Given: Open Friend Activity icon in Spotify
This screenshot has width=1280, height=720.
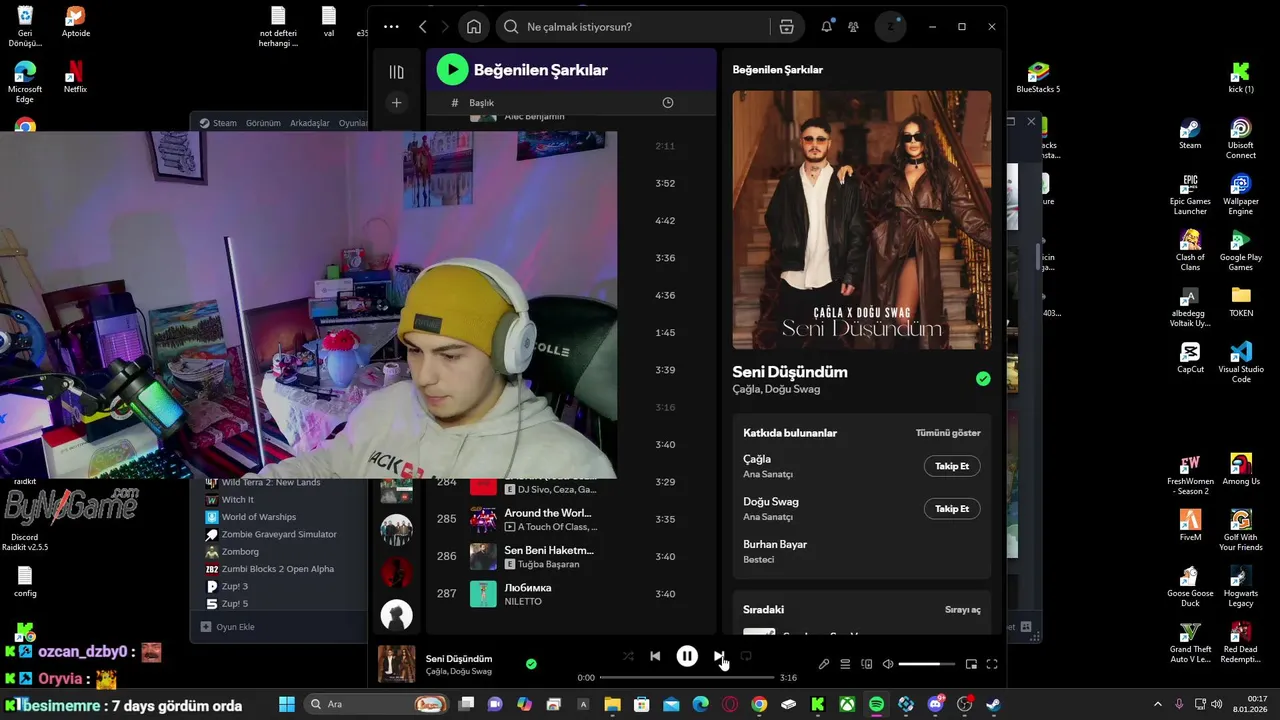Looking at the screenshot, I should (x=853, y=27).
